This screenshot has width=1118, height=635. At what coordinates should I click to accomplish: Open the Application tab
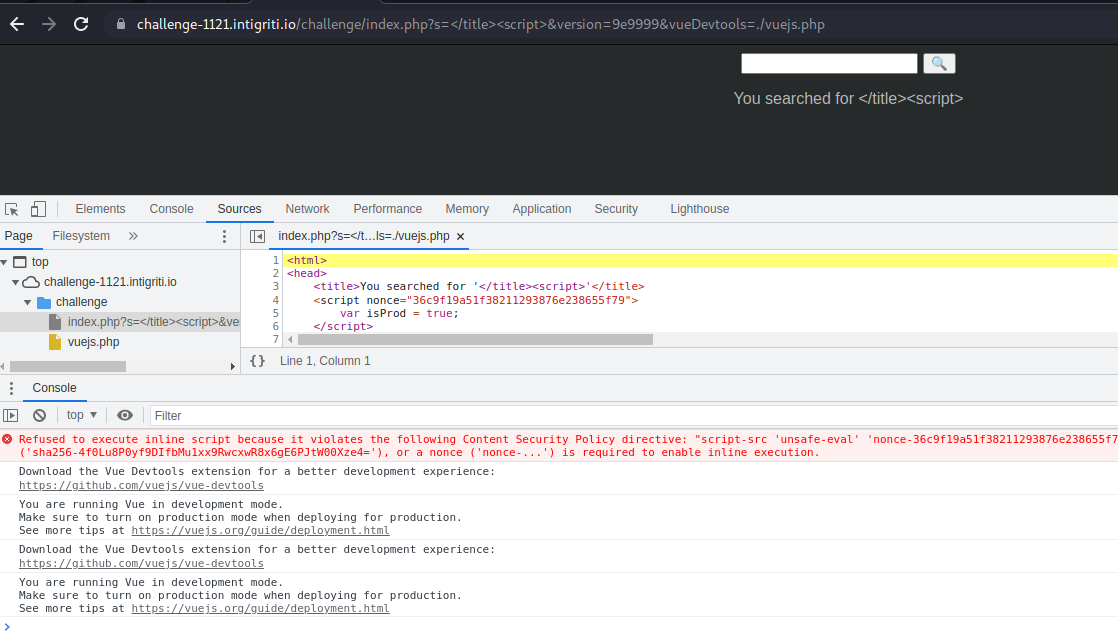(x=542, y=209)
